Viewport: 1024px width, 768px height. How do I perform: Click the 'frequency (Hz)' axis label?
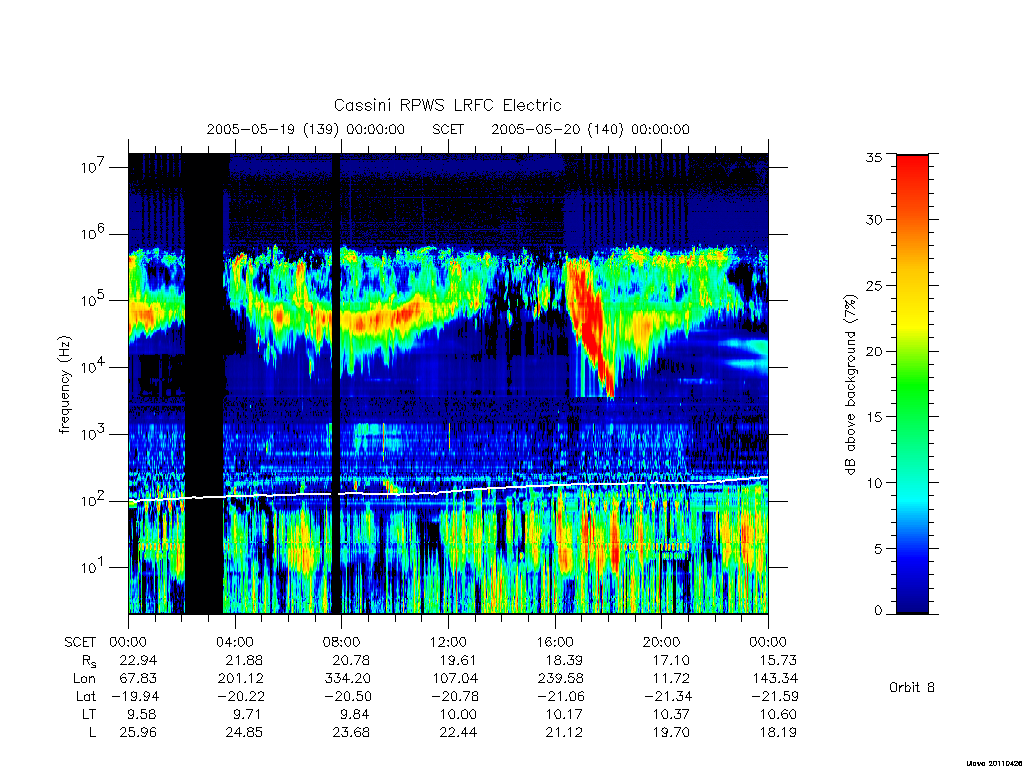tap(65, 385)
